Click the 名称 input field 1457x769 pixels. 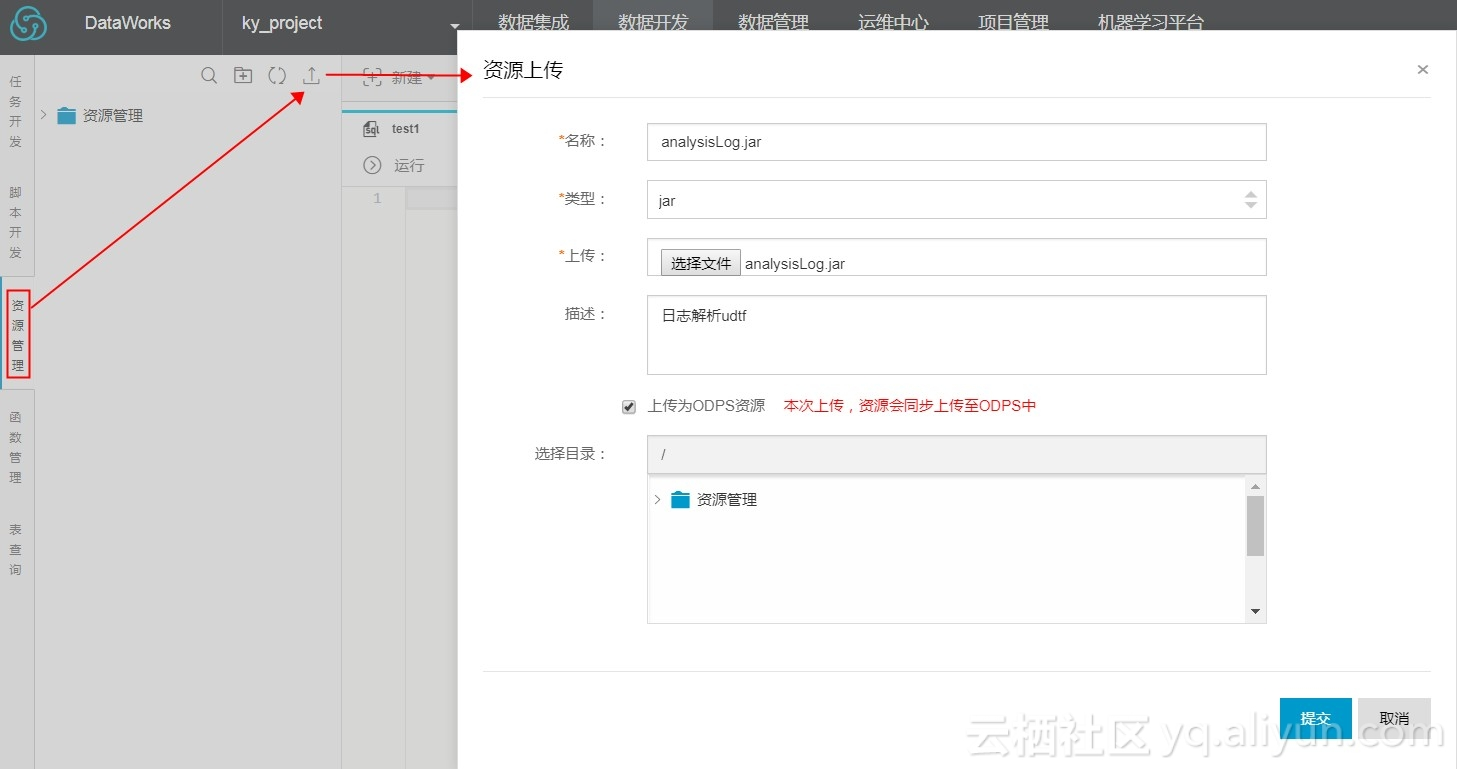[x=957, y=142]
